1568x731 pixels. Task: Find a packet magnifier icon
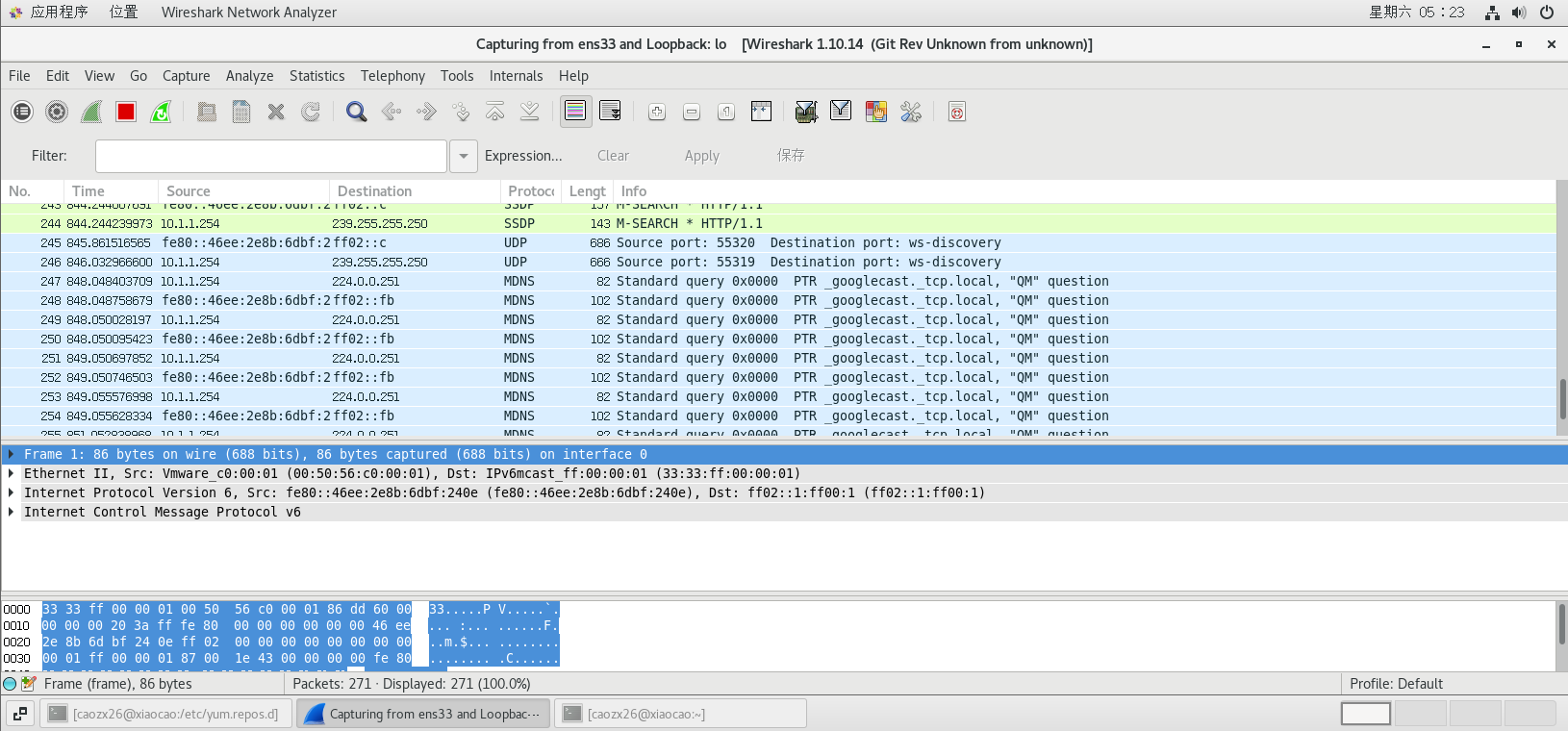coord(357,112)
